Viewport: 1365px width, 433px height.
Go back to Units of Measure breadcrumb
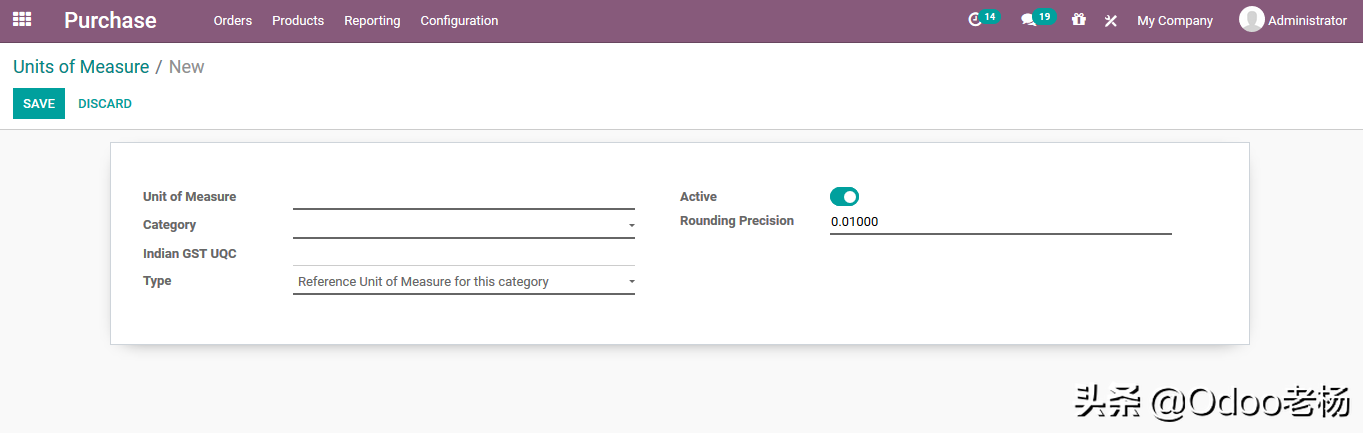click(81, 67)
